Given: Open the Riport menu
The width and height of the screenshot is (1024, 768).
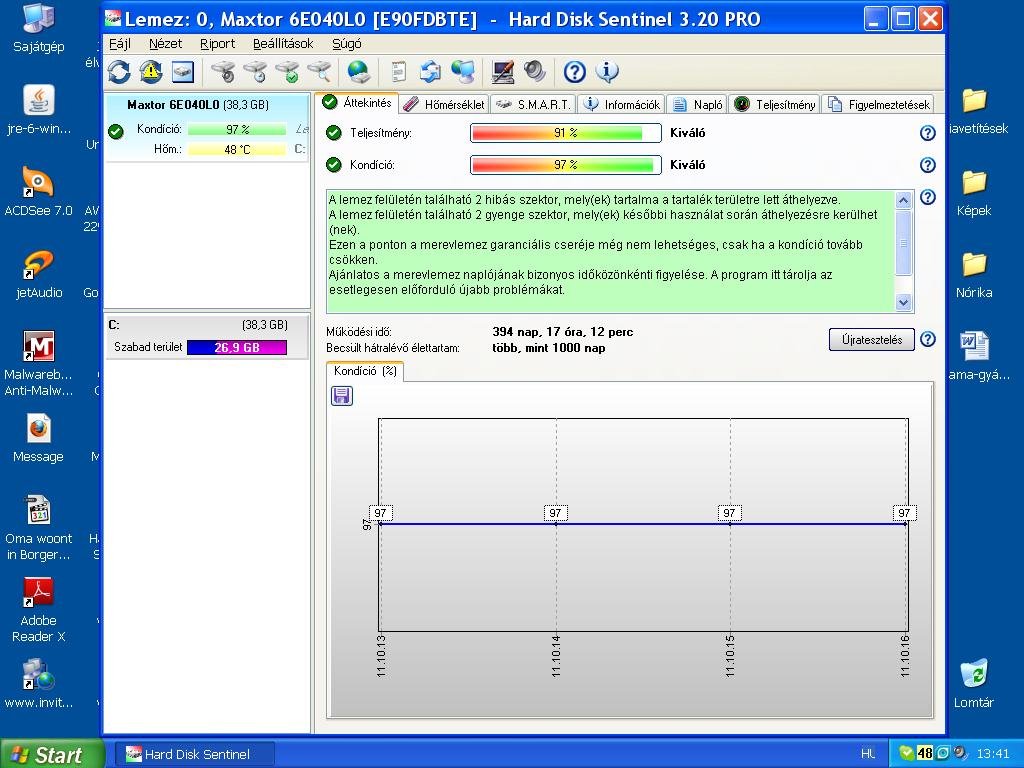Looking at the screenshot, I should (x=217, y=44).
